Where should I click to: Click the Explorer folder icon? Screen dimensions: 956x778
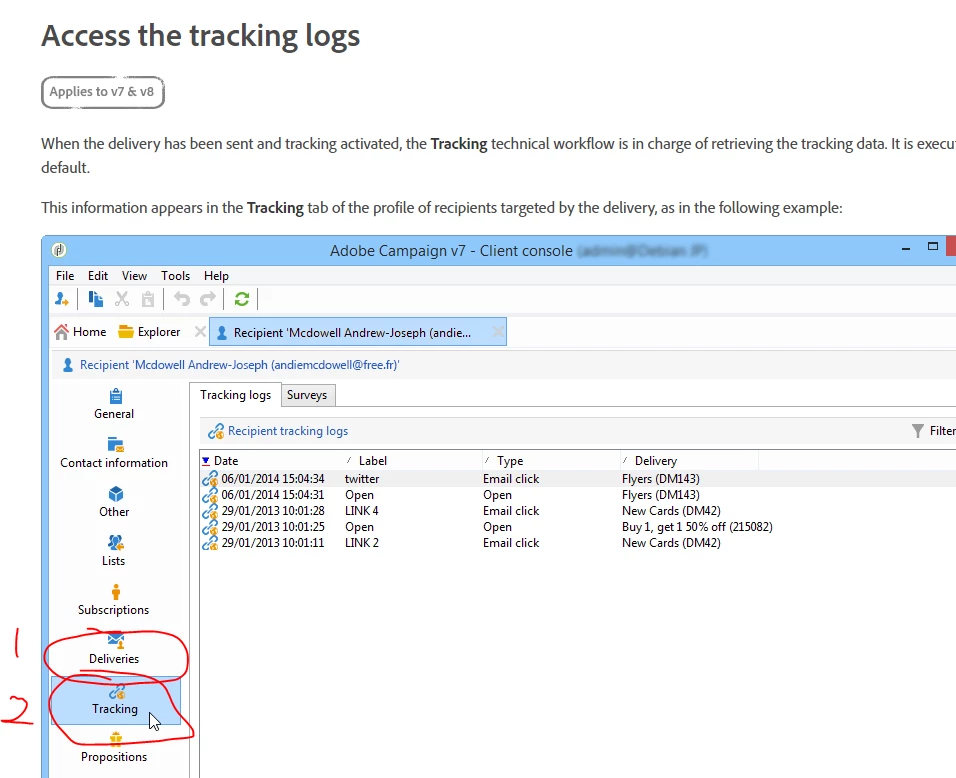(x=126, y=332)
